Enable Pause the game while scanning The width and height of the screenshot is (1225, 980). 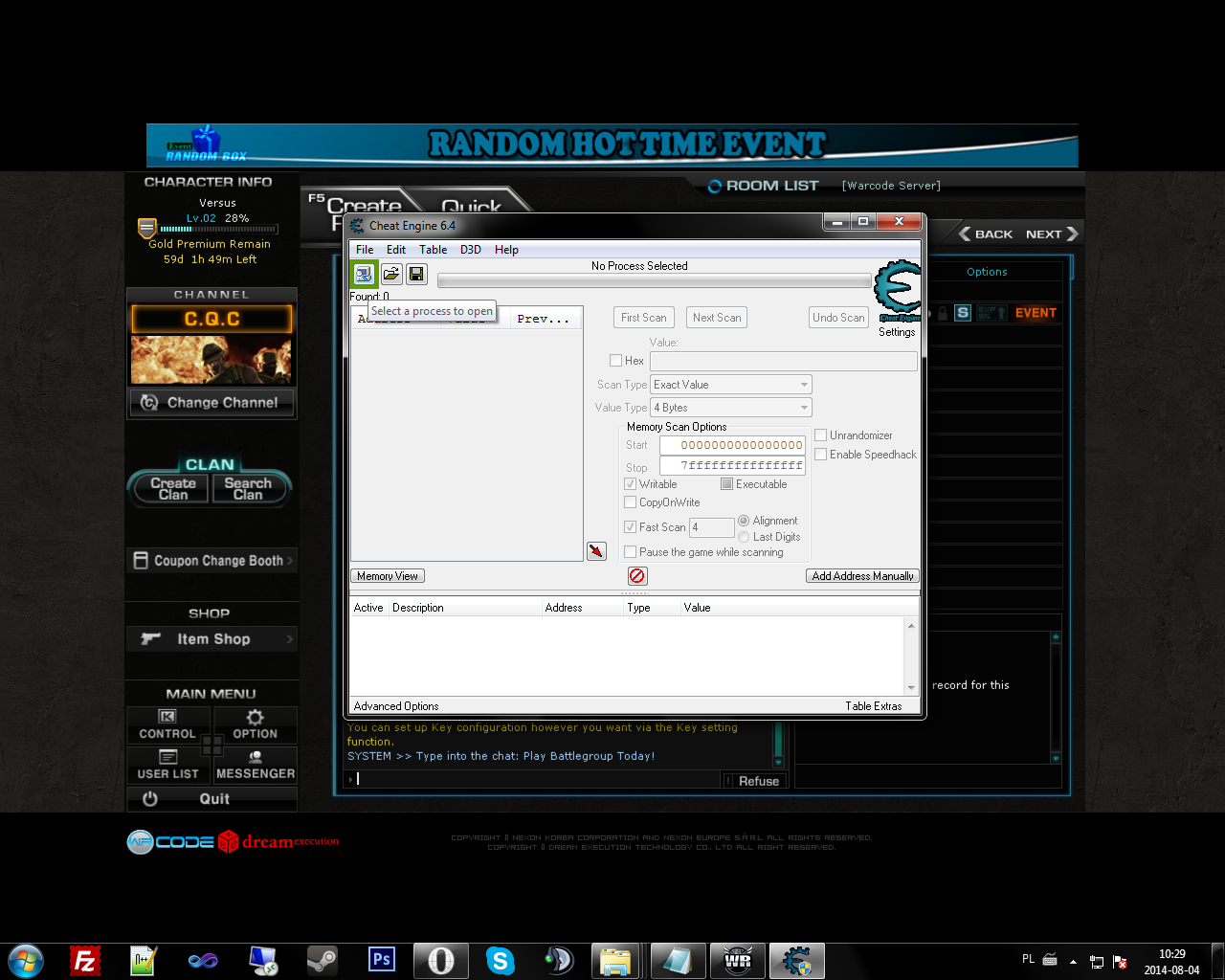[630, 552]
